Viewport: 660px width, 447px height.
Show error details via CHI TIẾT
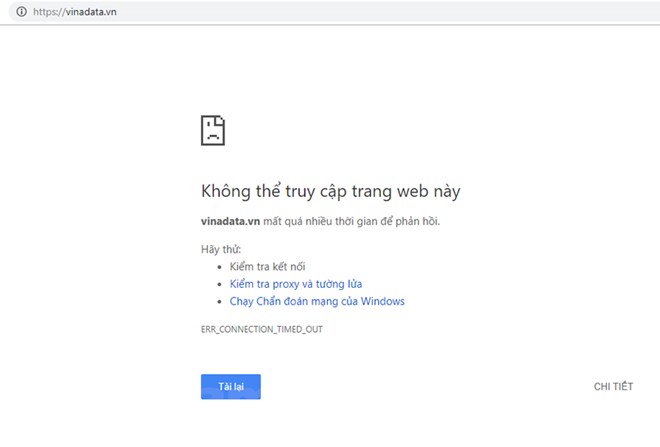pos(613,386)
